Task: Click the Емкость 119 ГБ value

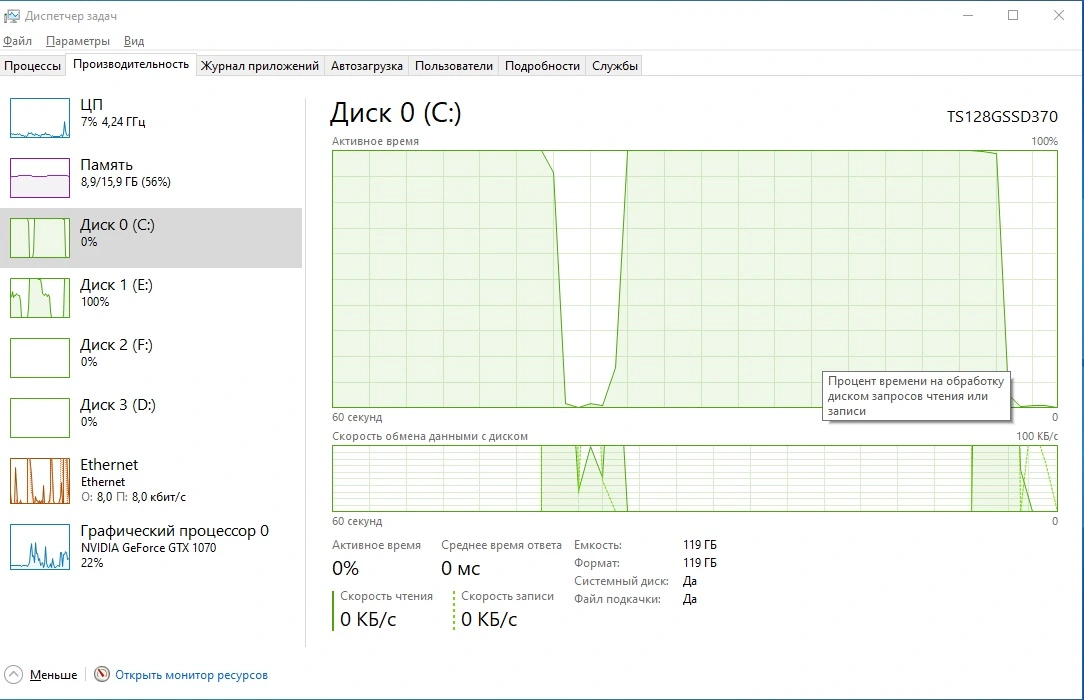Action: [700, 545]
